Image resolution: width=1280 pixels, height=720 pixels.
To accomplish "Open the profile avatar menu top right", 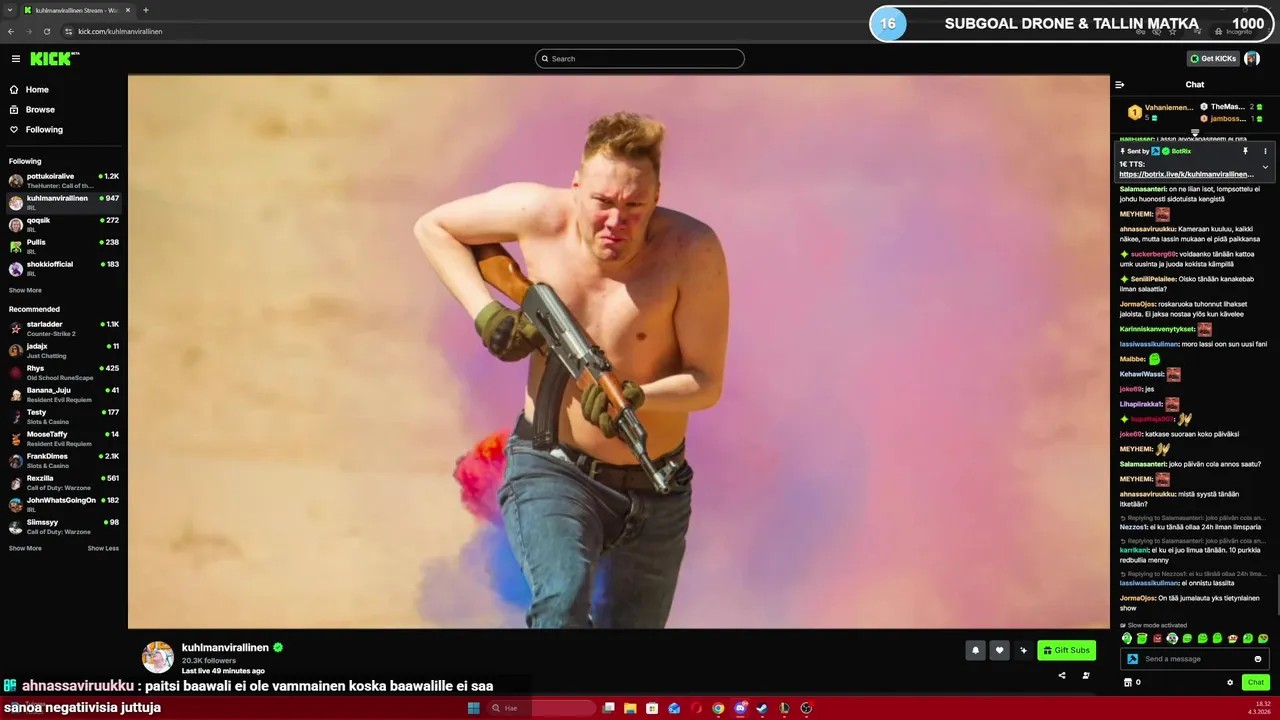I will pos(1252,59).
